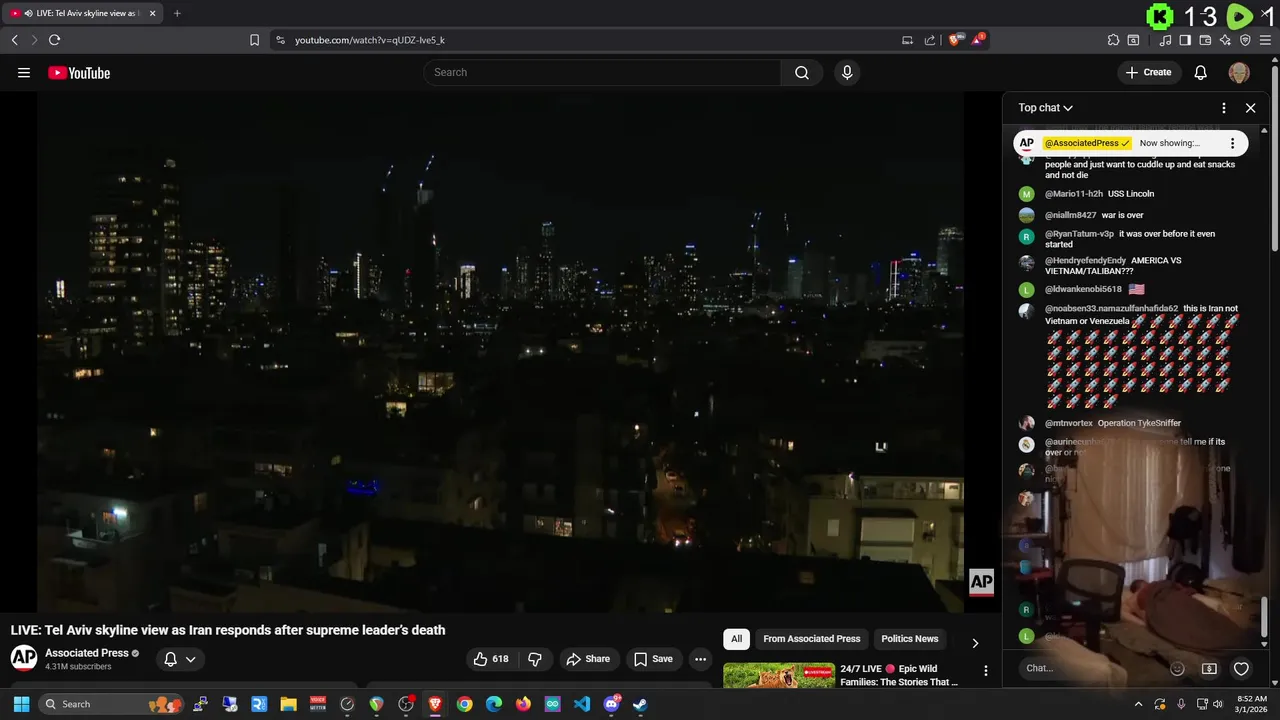The image size is (1280, 720).
Task: Click the Associated Press channel avatar
Action: [24, 658]
